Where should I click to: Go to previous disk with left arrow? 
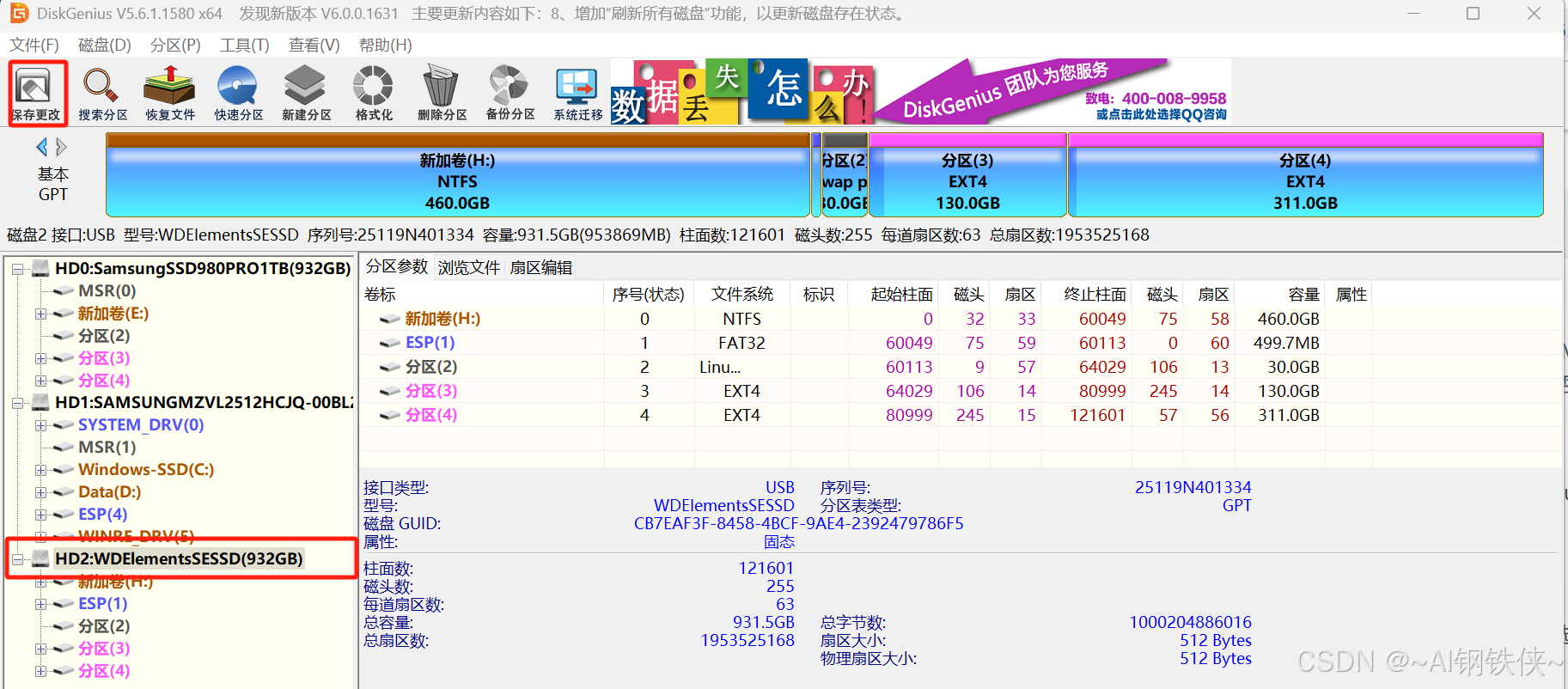[x=42, y=147]
